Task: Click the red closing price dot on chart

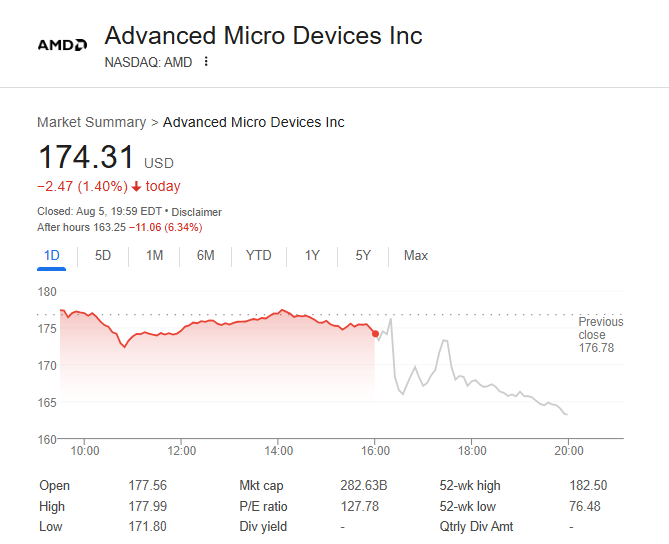Action: 375,333
